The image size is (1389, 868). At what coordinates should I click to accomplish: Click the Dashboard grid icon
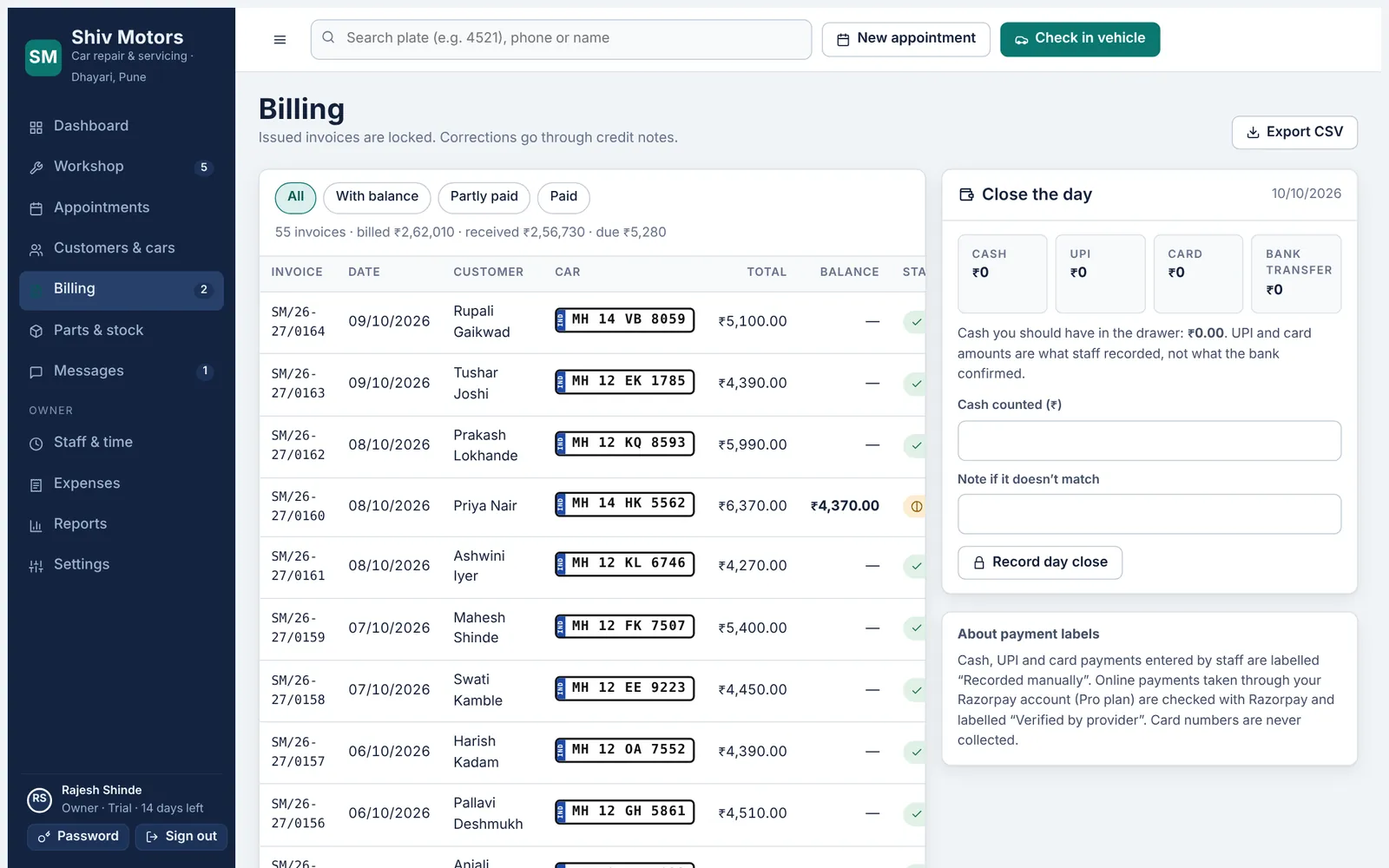(x=36, y=128)
